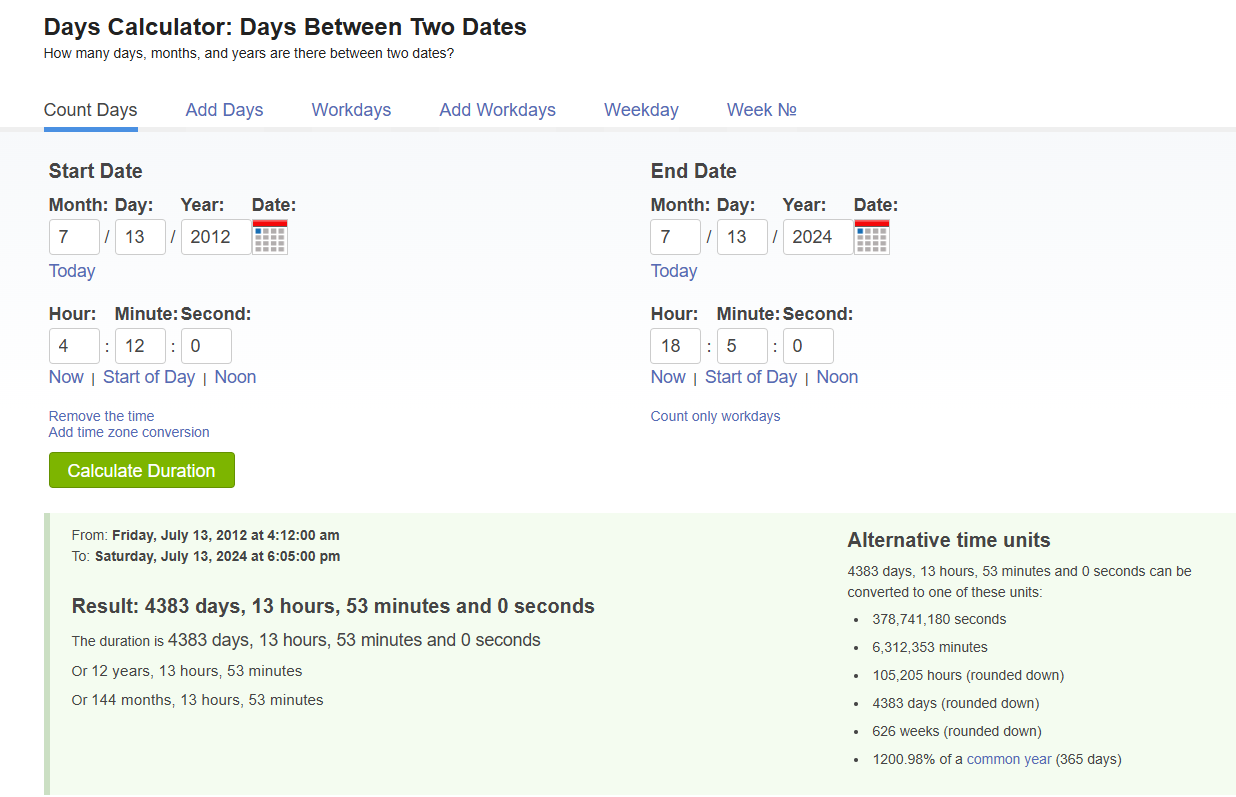Focus the End Date second field
The image size is (1236, 797).
(808, 346)
